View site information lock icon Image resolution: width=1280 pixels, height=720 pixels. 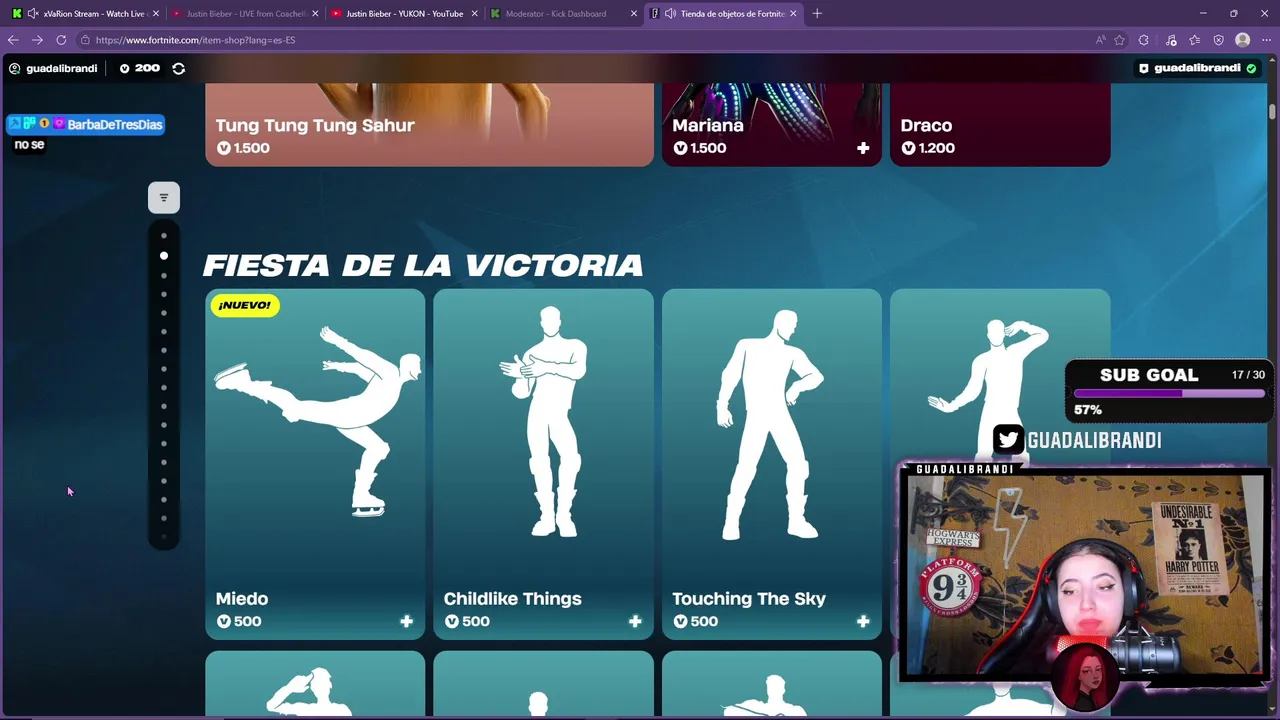[86, 40]
